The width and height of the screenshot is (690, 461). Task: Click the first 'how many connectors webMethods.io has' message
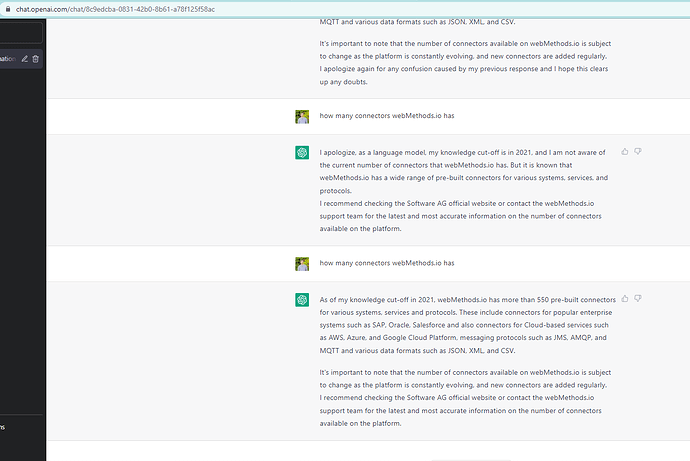pyautogui.click(x=387, y=116)
